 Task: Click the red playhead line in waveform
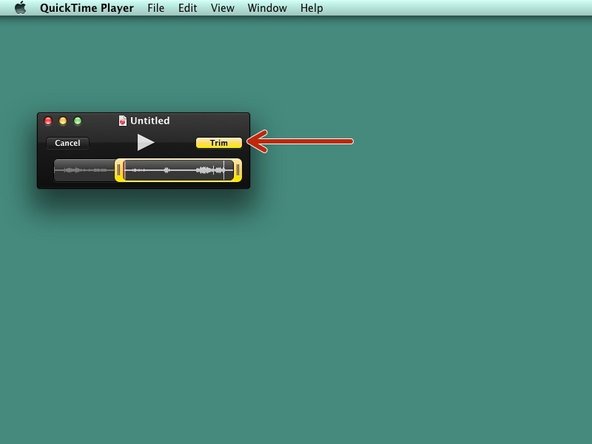coord(125,170)
